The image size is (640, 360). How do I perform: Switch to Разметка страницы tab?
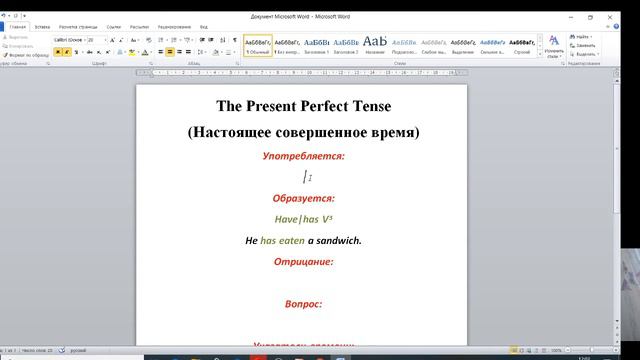(78, 27)
